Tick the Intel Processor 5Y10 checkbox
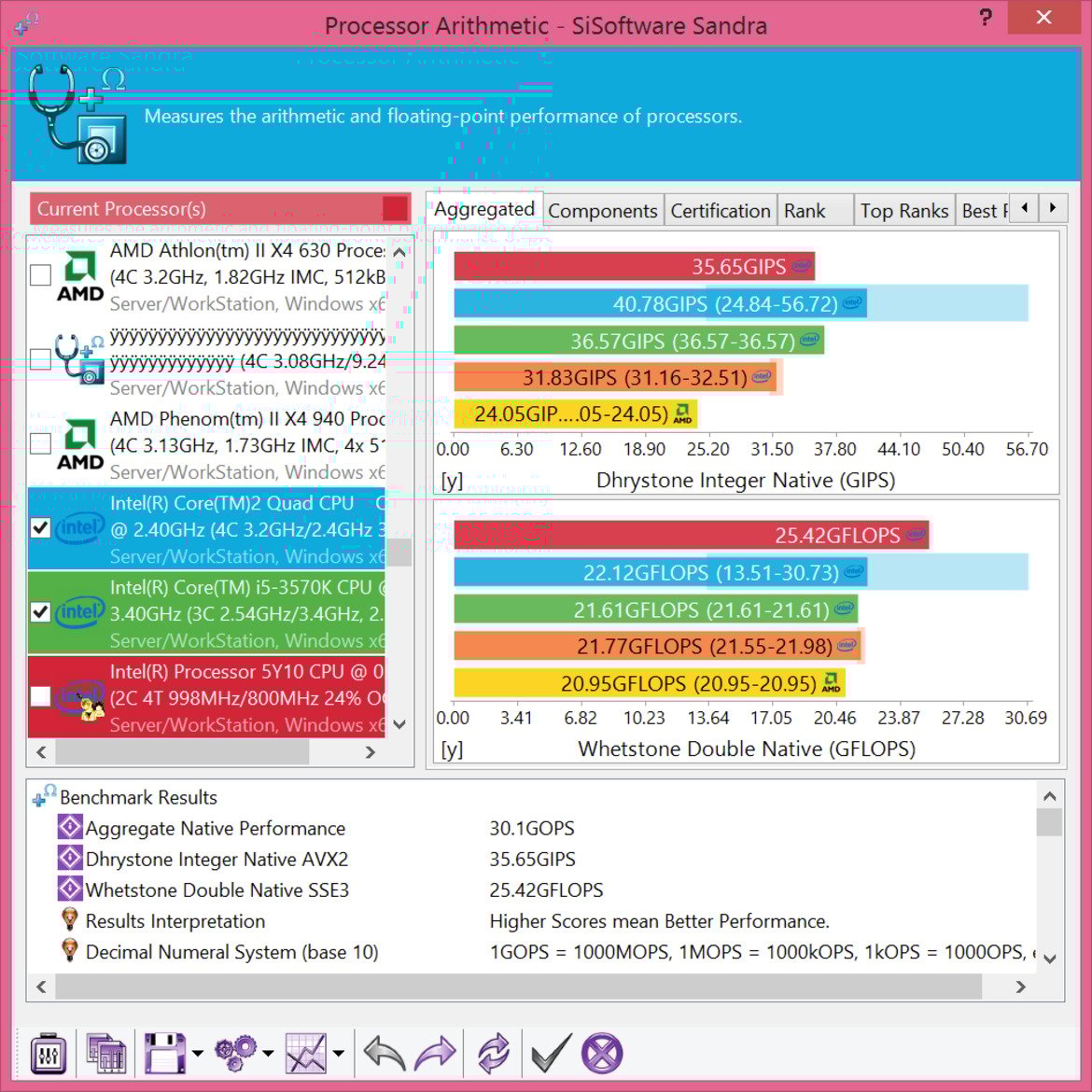This screenshot has width=1092, height=1092. click(x=40, y=696)
